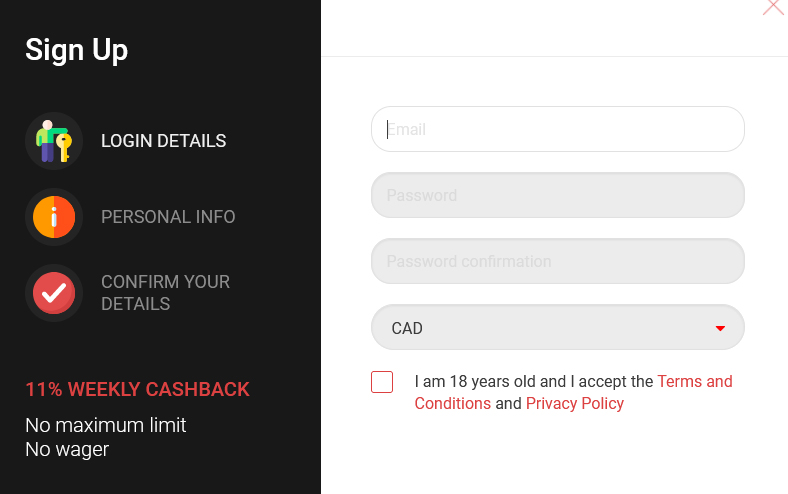Open the CAD currency selector
This screenshot has height=494, width=788.
[x=558, y=327]
